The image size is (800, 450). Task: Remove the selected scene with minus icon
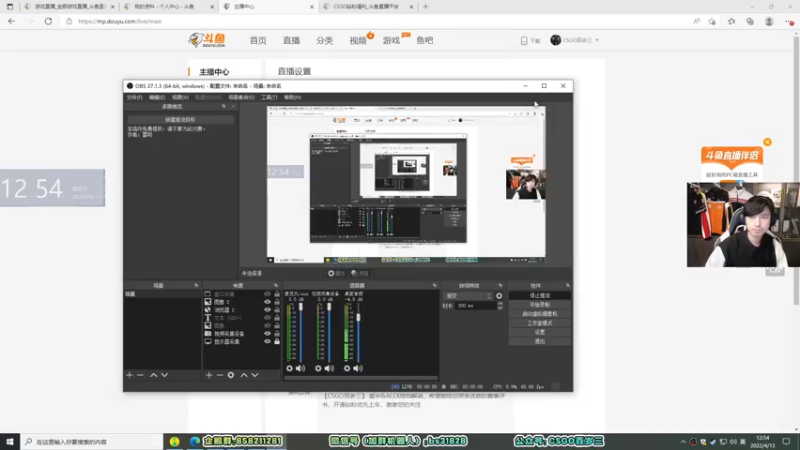coord(140,375)
